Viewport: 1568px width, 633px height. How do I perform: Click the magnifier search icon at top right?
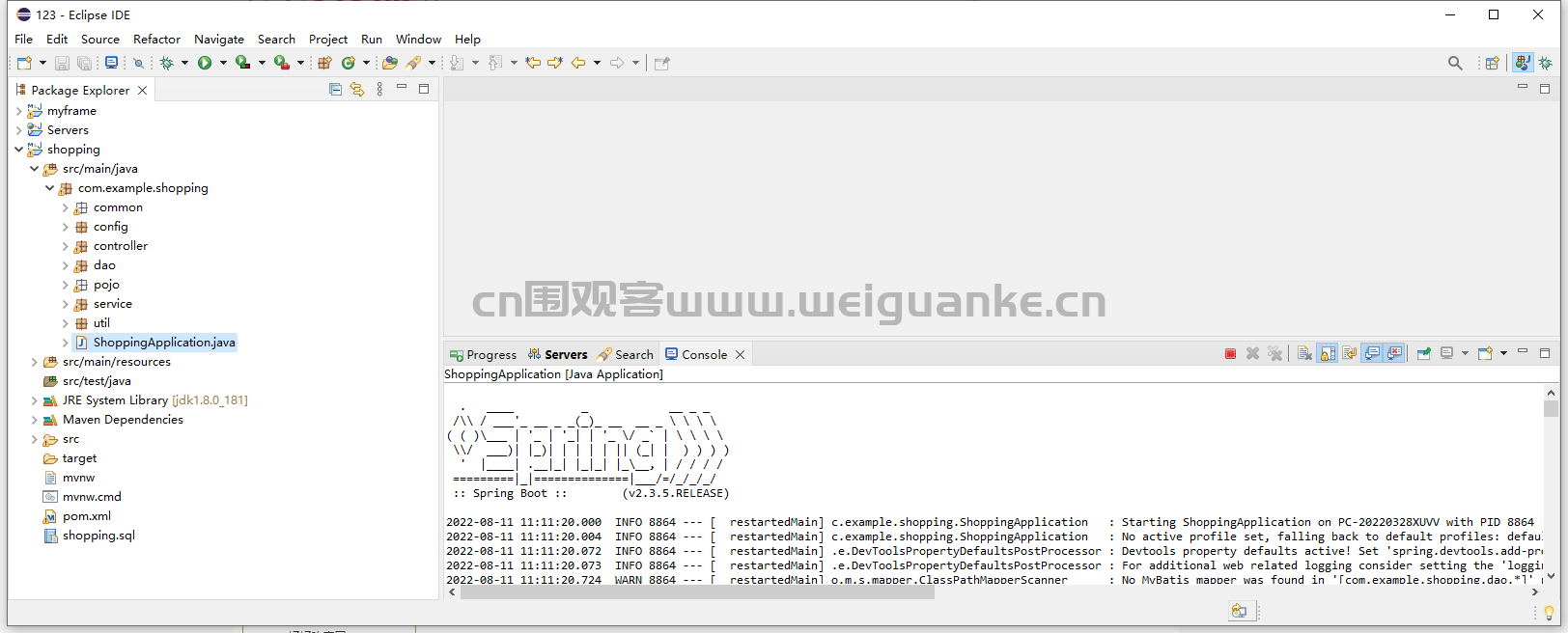click(1455, 63)
